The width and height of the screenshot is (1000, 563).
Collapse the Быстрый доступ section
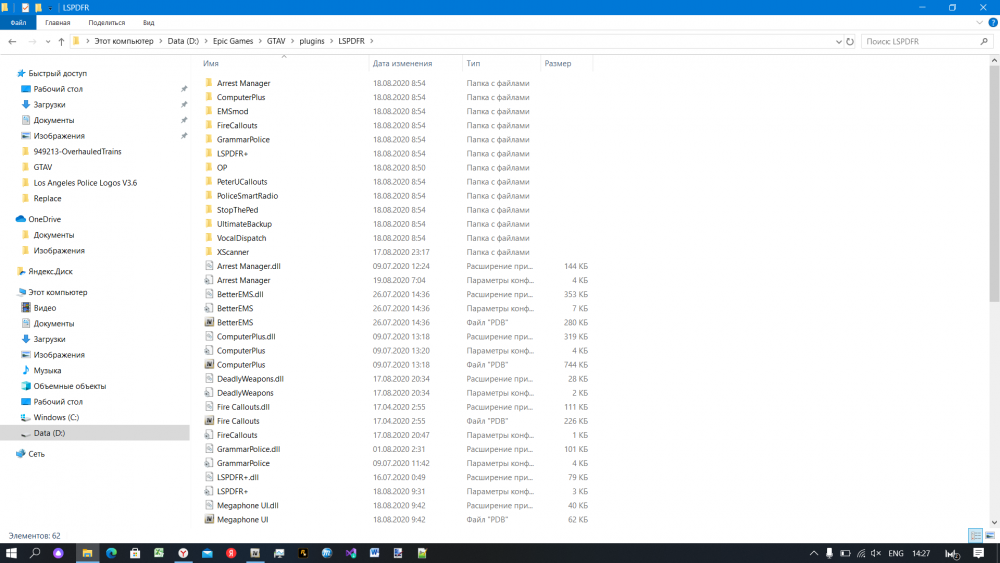10,74
